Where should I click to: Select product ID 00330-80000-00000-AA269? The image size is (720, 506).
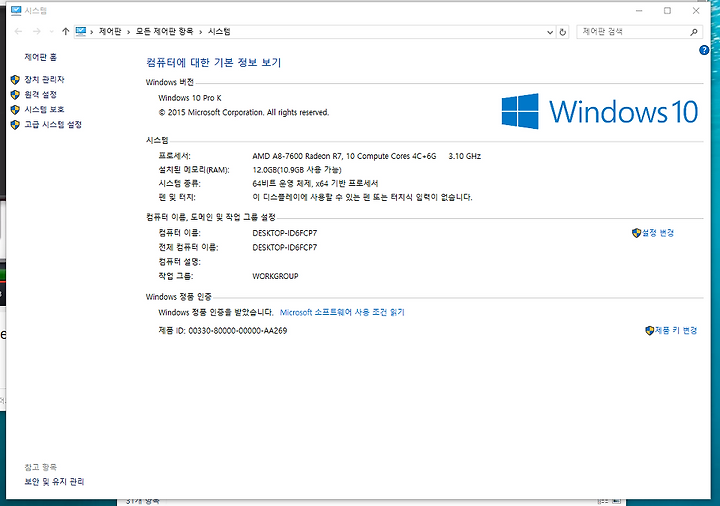coord(238,331)
